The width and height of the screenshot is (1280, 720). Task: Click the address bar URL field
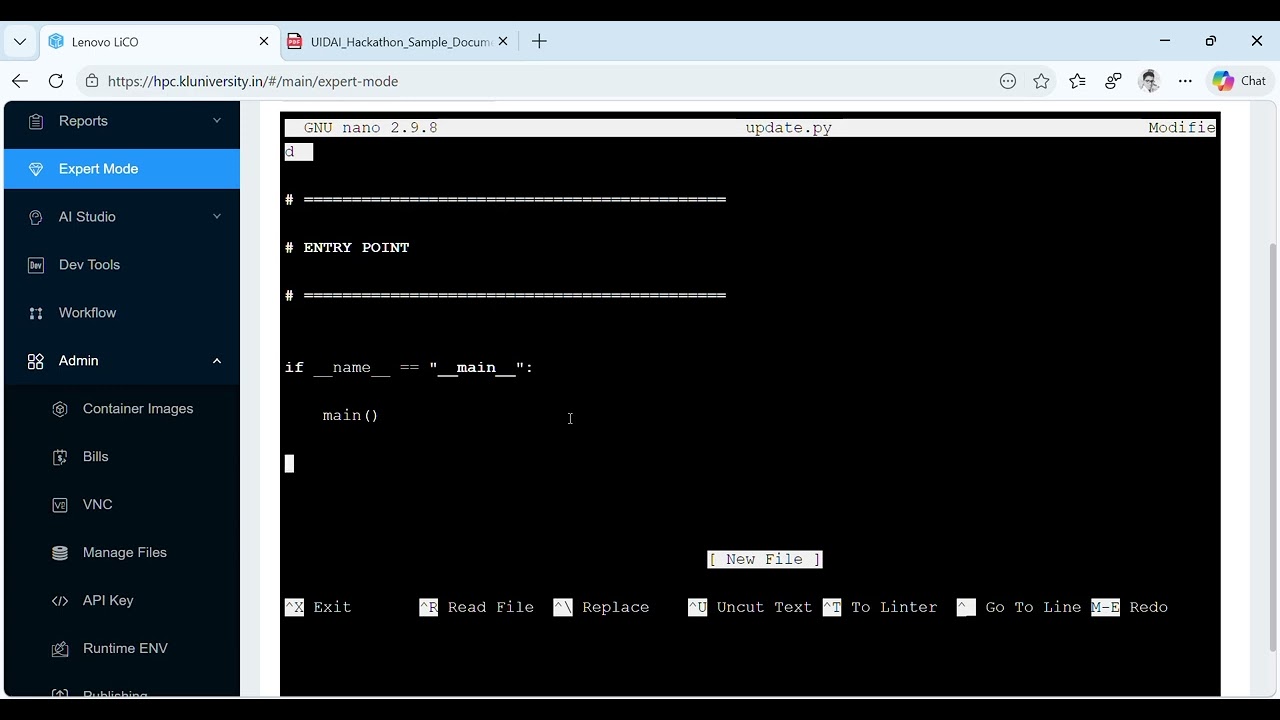coord(540,81)
